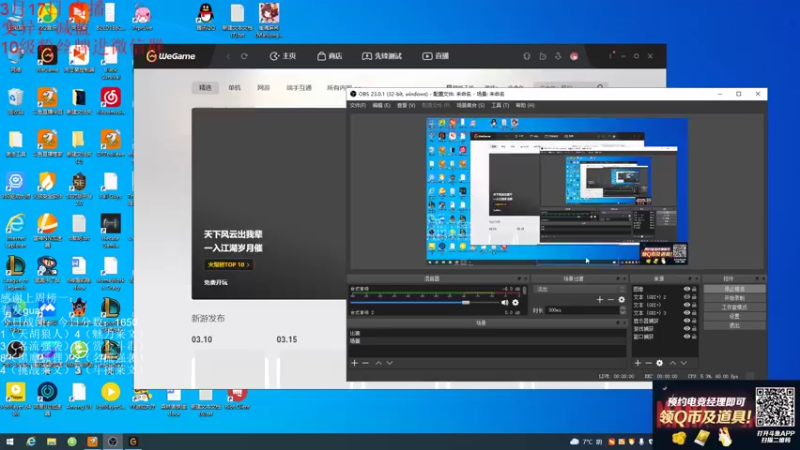Open the 帮助(H) menu in OBS
The height and width of the screenshot is (450, 800).
pyautogui.click(x=525, y=106)
